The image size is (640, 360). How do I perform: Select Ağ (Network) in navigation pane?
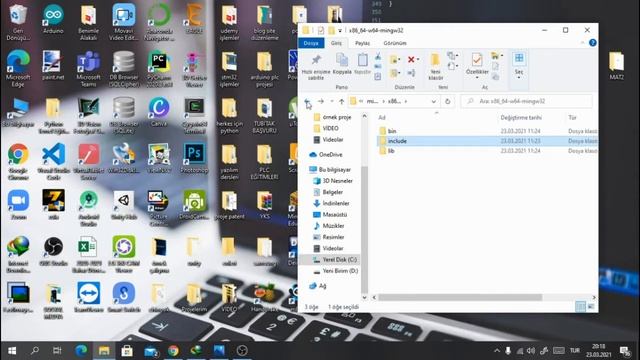click(322, 286)
